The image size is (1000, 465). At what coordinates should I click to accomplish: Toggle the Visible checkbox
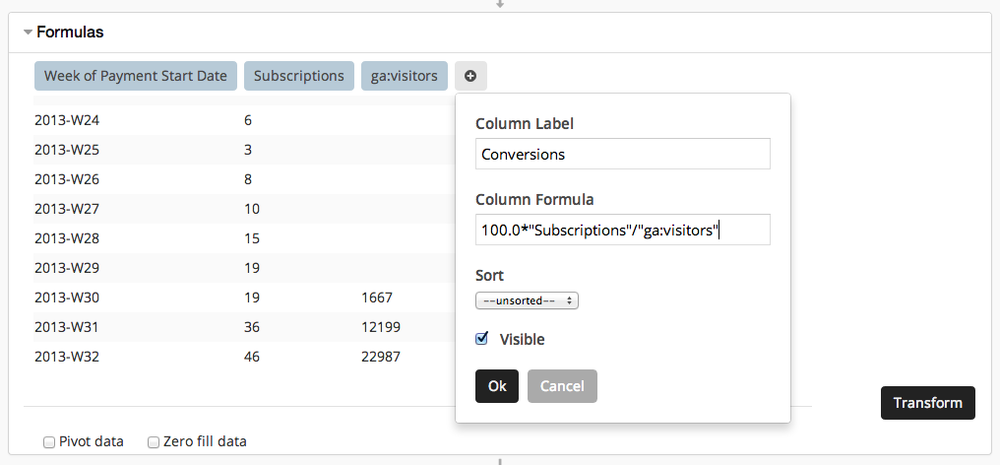click(482, 339)
